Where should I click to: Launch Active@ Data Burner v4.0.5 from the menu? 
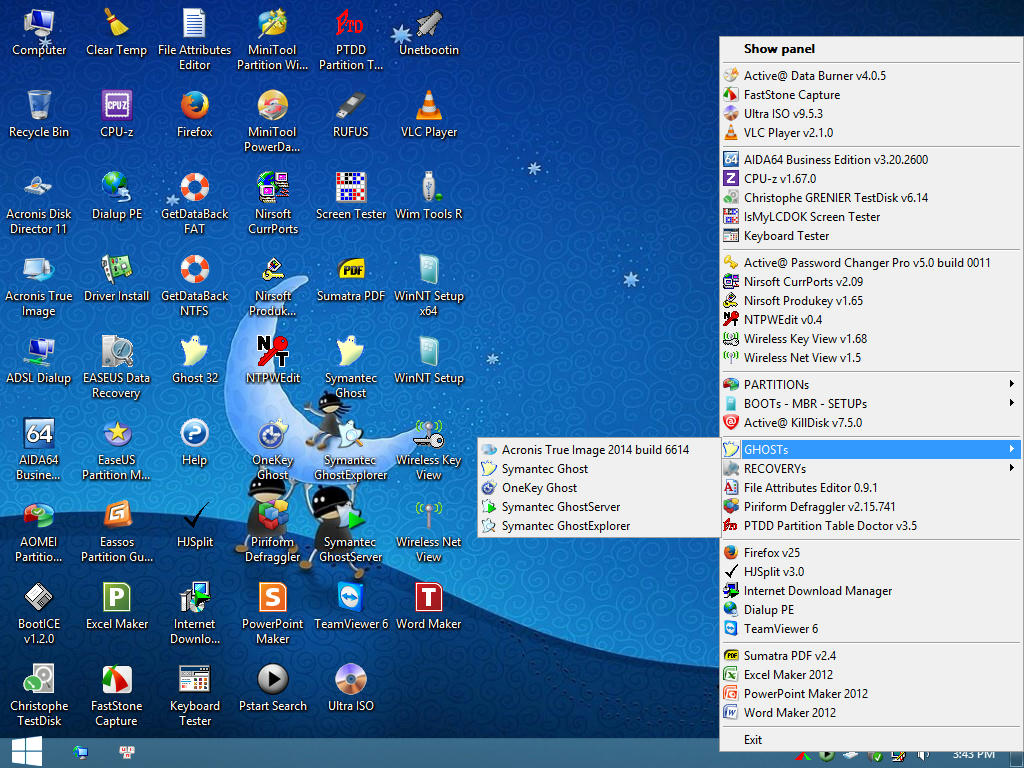click(871, 76)
